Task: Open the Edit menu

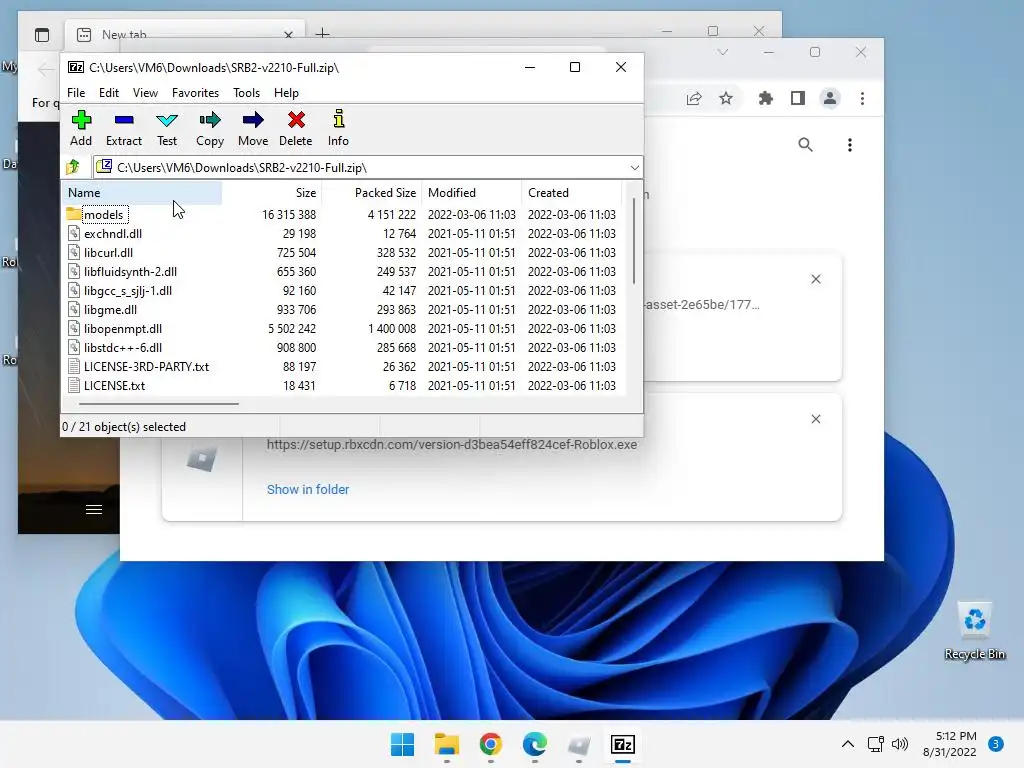Action: click(108, 93)
